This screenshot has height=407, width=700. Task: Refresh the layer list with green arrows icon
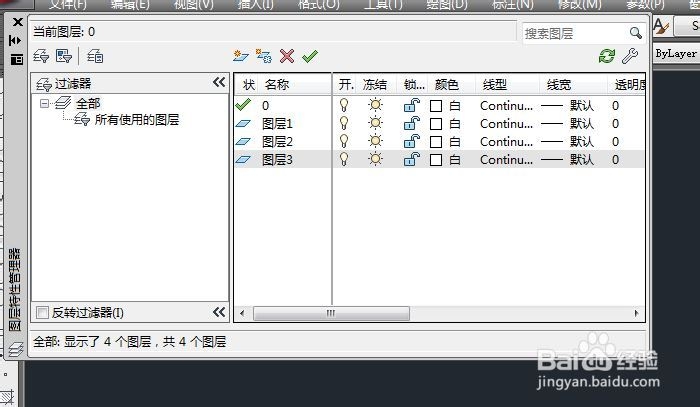point(607,56)
